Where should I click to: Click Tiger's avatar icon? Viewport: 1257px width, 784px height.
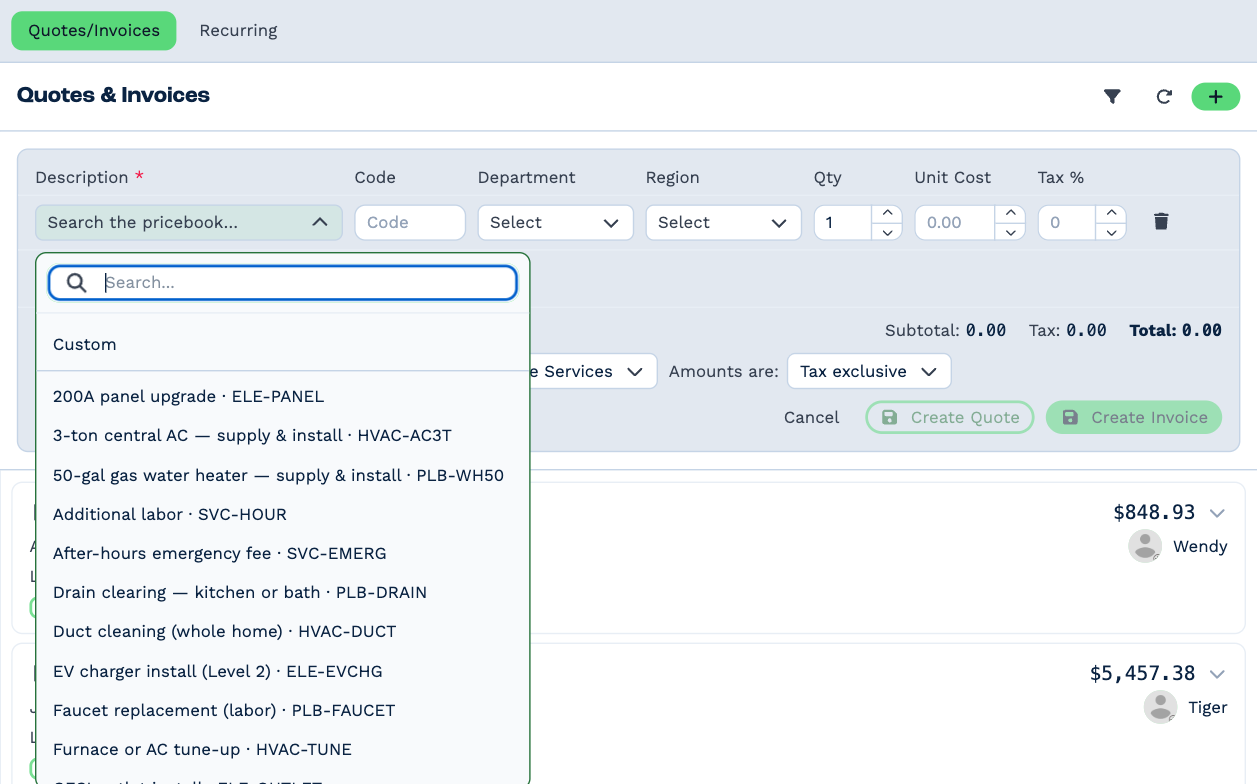[x=1160, y=707]
